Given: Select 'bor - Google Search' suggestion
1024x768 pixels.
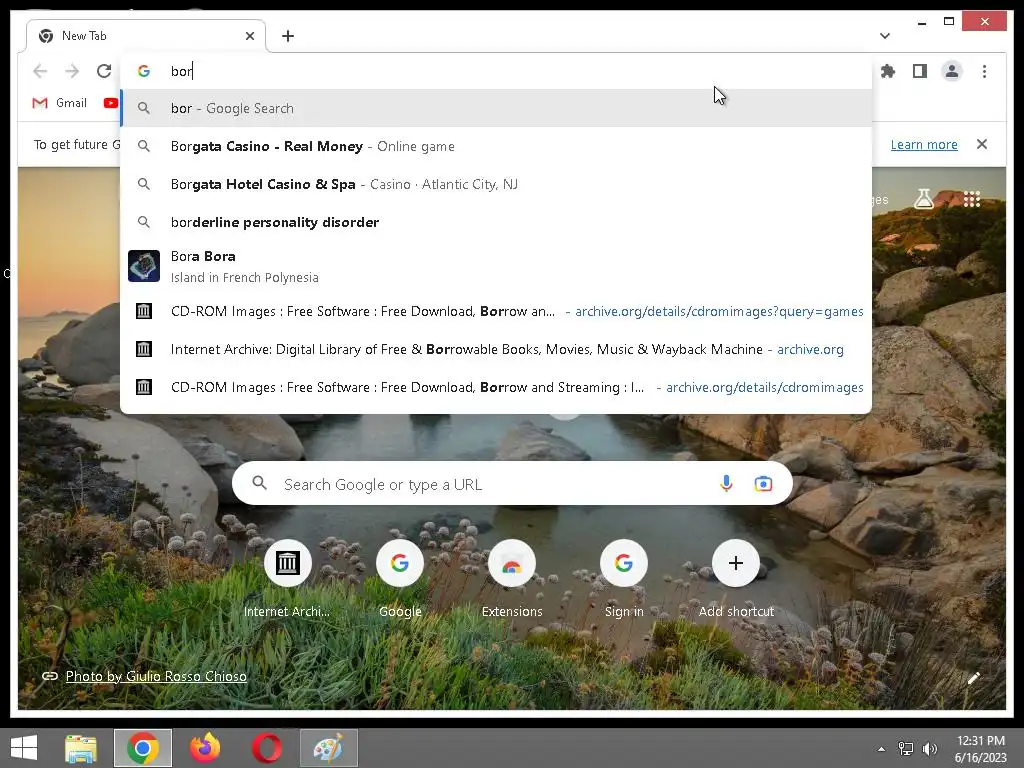Looking at the screenshot, I should (496, 108).
